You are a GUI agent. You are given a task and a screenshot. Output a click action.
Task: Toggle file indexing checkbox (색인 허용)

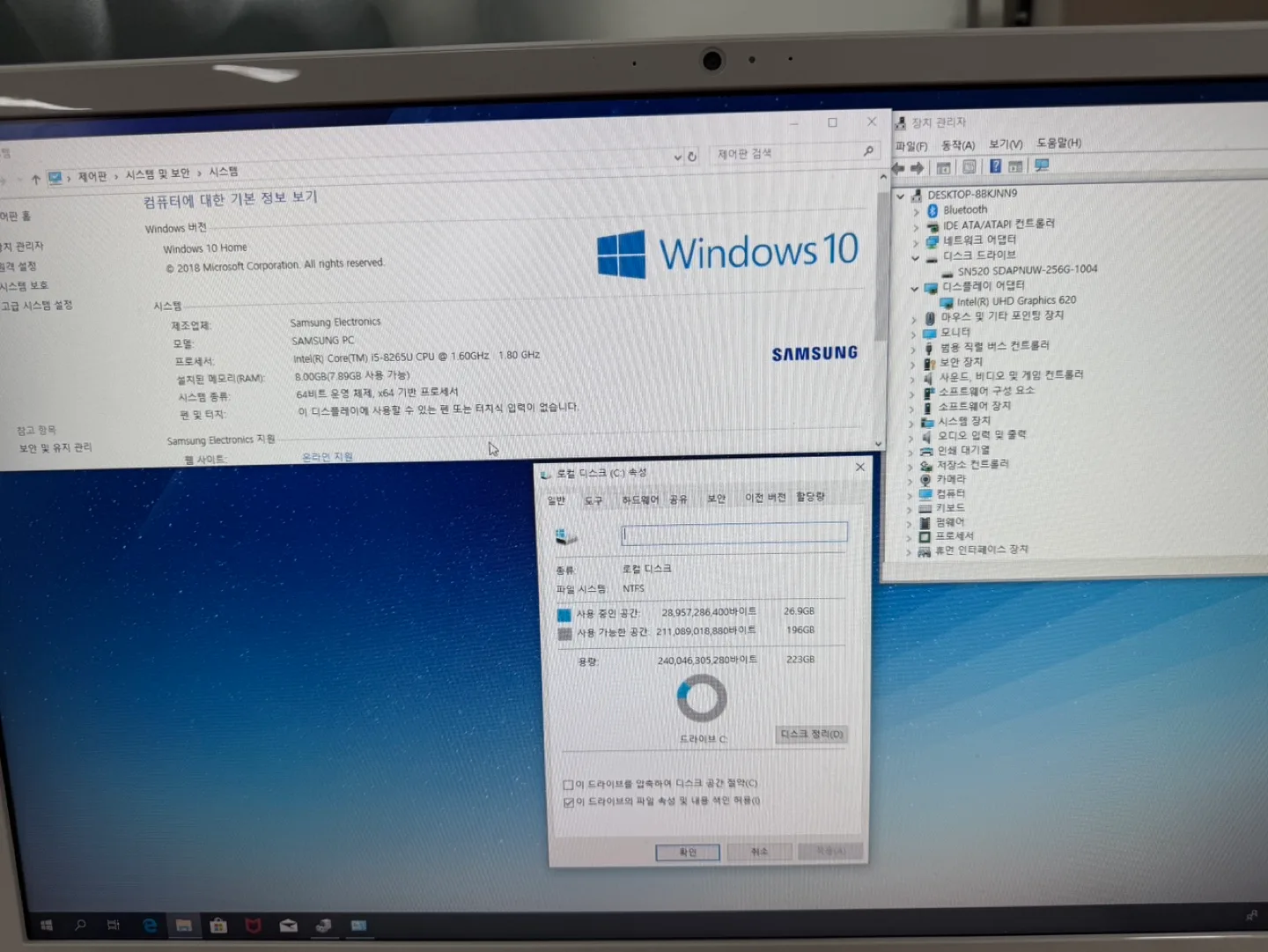point(568,802)
